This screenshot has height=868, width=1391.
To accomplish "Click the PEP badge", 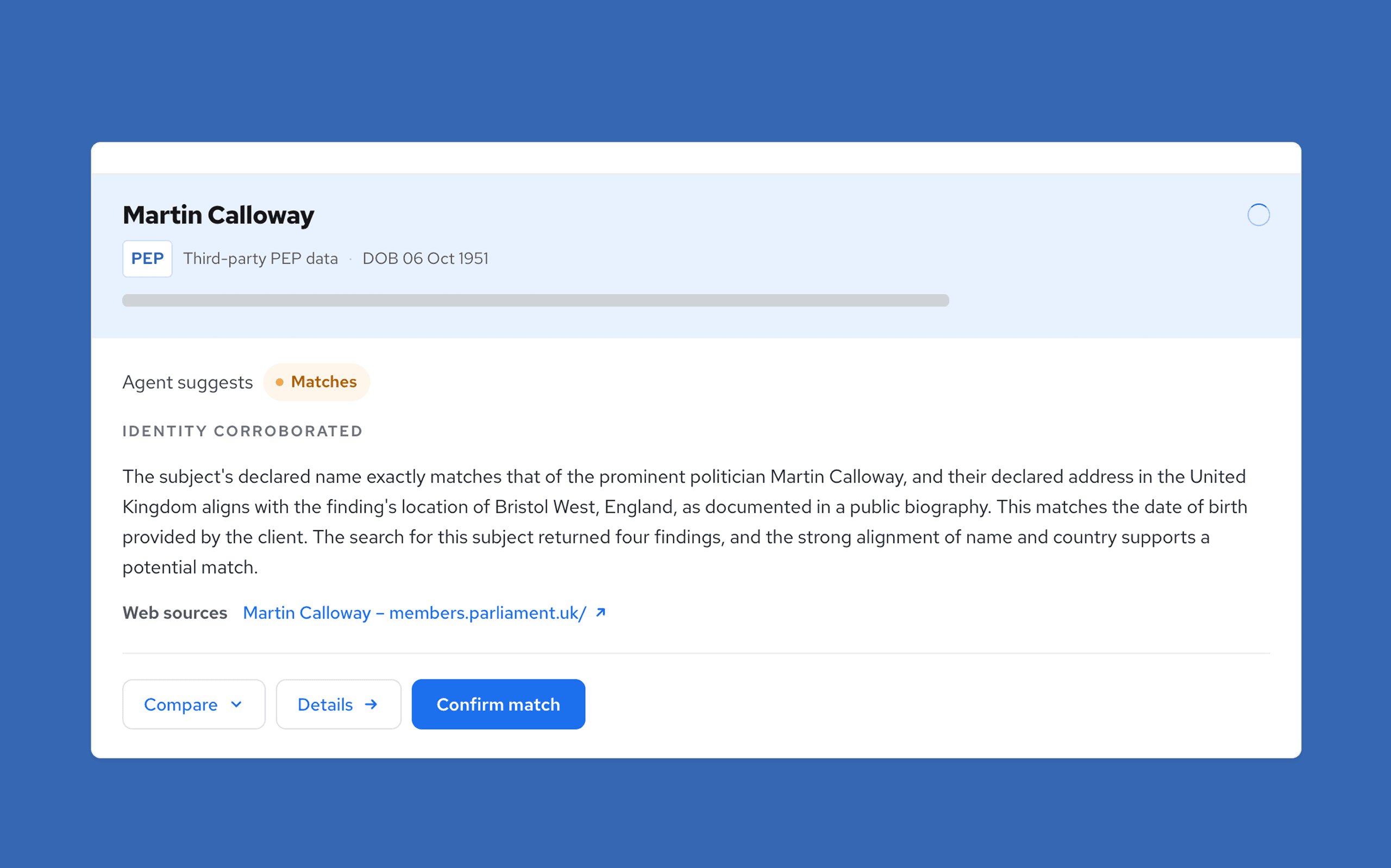I will tap(147, 259).
